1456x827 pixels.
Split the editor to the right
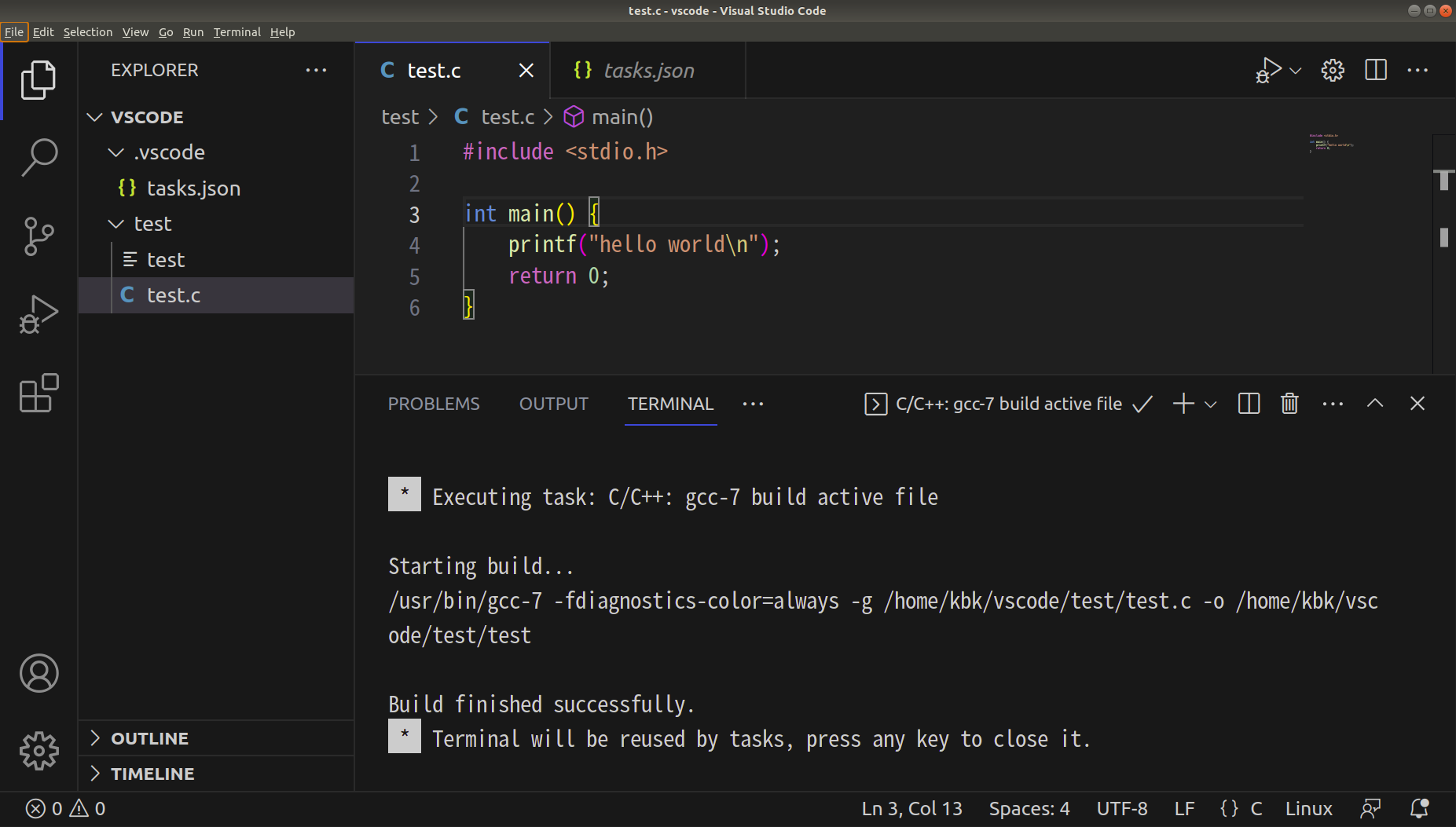point(1376,70)
